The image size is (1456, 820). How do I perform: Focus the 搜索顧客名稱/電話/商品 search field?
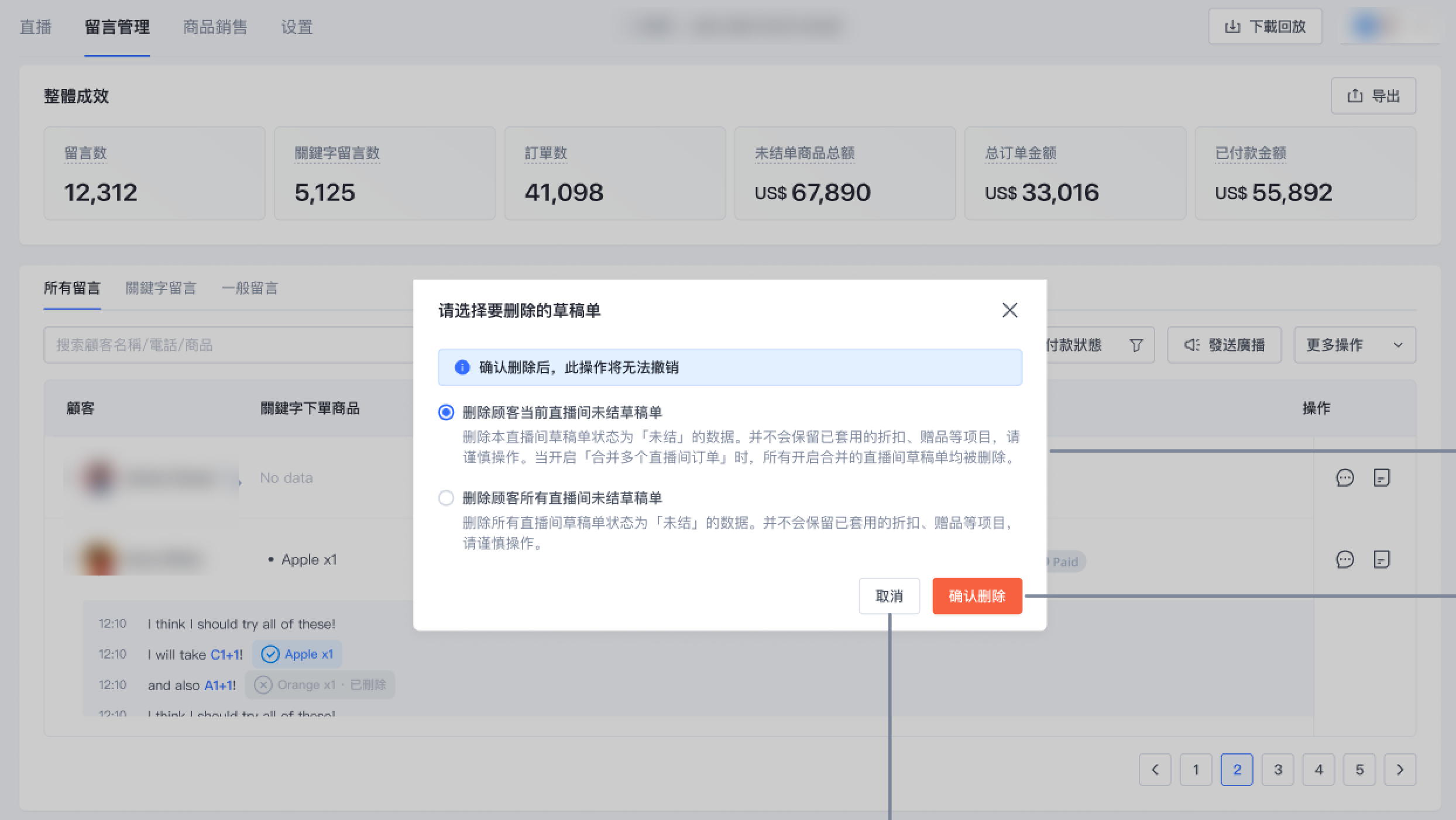229,345
